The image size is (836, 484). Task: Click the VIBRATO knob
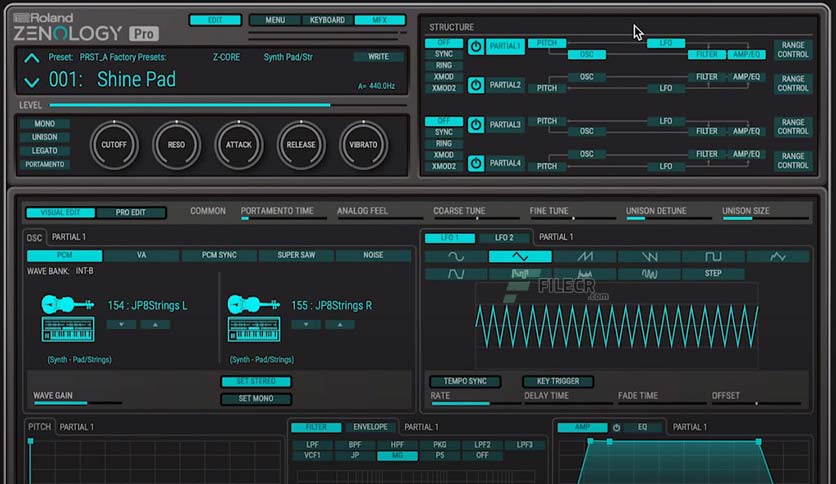(x=364, y=145)
